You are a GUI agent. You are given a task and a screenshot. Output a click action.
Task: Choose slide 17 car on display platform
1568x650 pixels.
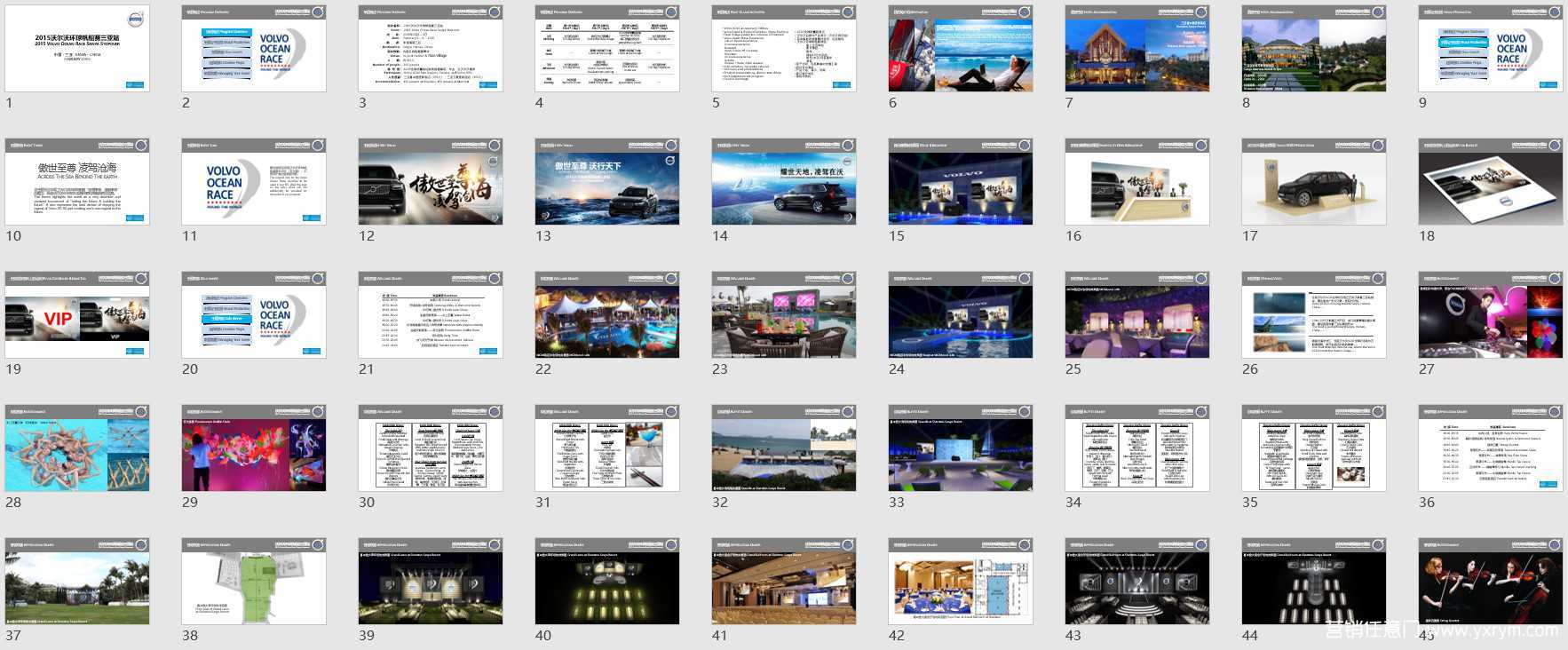click(x=1314, y=181)
